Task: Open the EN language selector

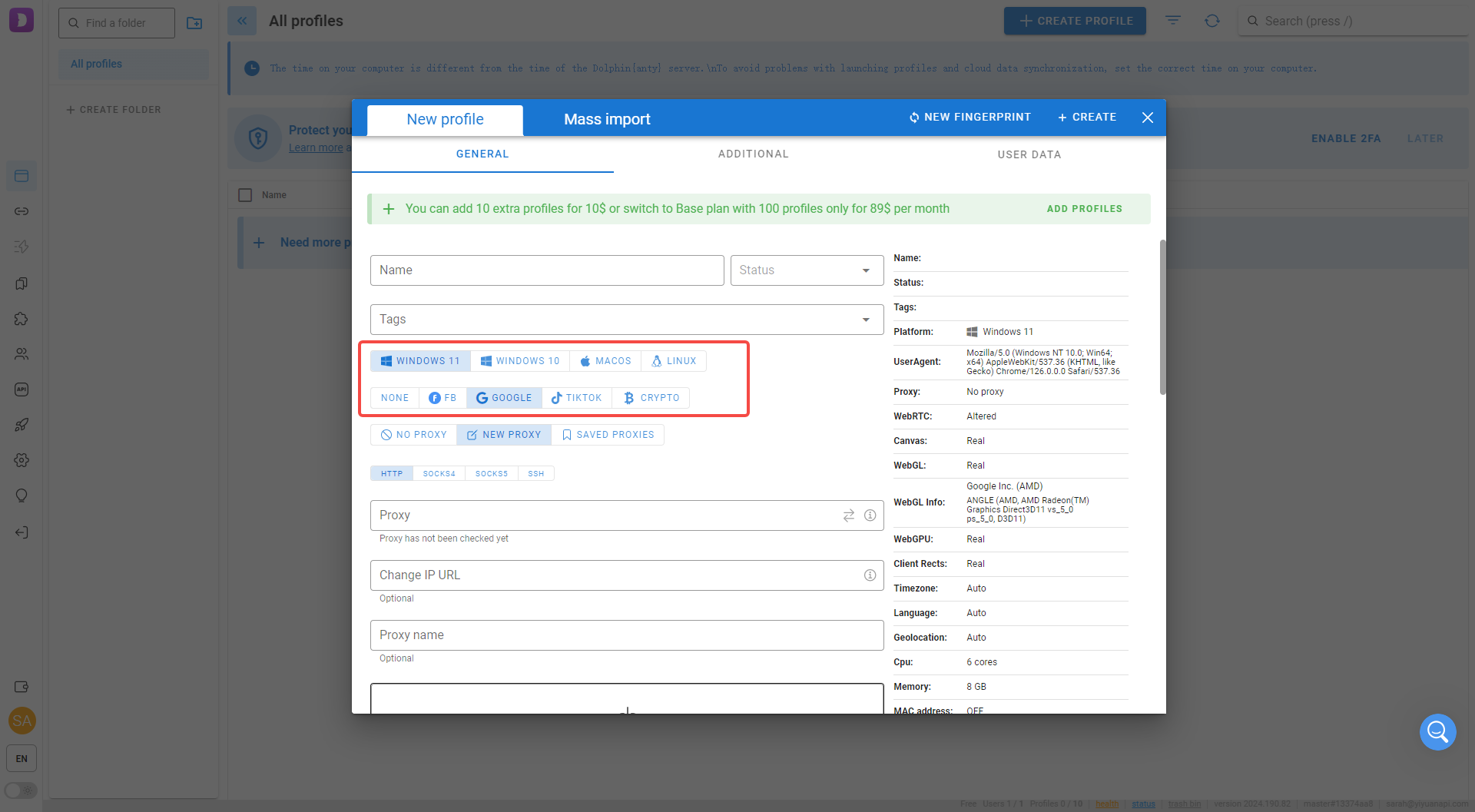Action: coord(22,758)
